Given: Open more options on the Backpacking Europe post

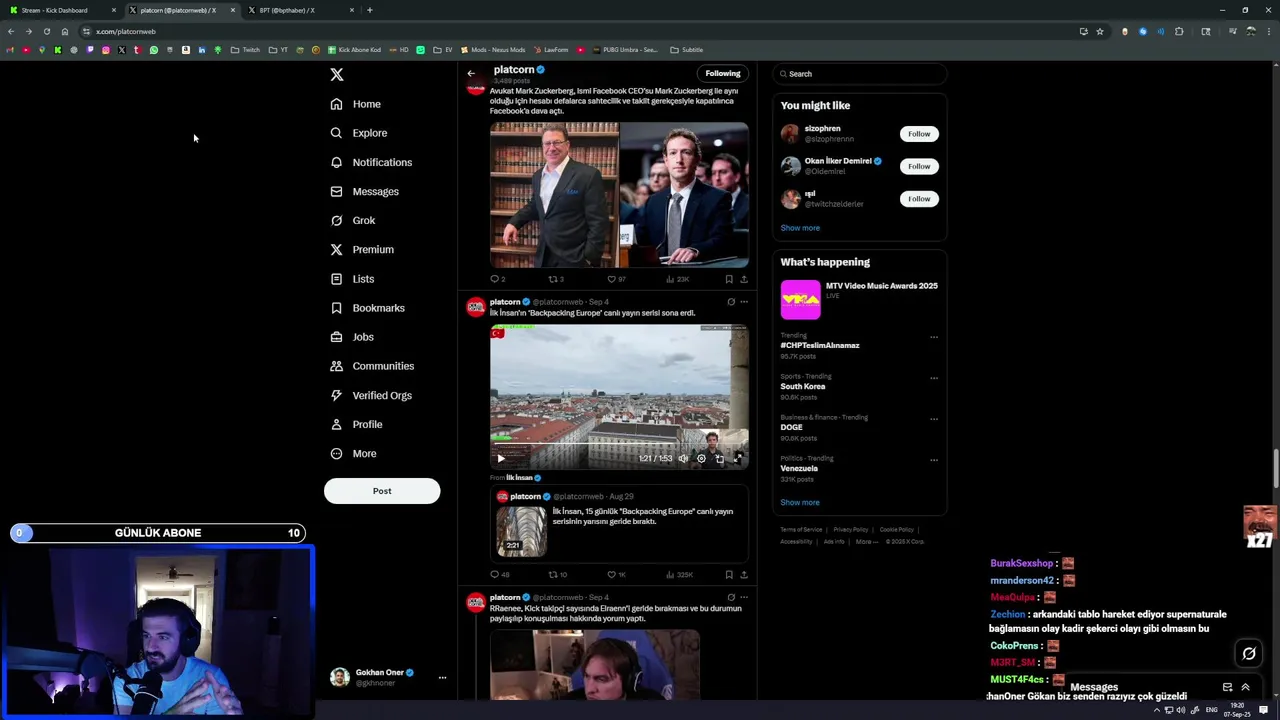Looking at the screenshot, I should 743,302.
